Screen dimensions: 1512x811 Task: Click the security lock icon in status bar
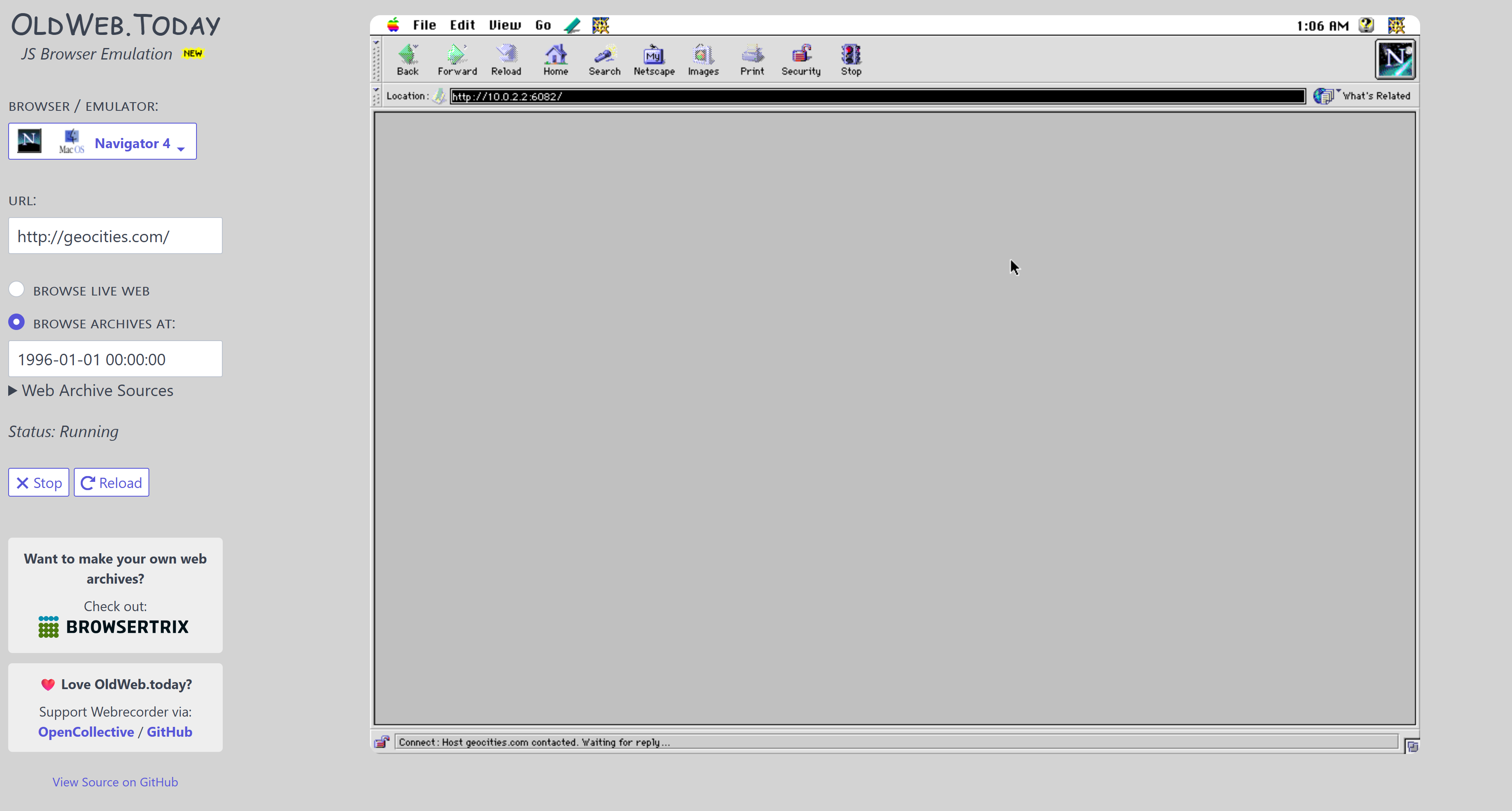coord(381,742)
